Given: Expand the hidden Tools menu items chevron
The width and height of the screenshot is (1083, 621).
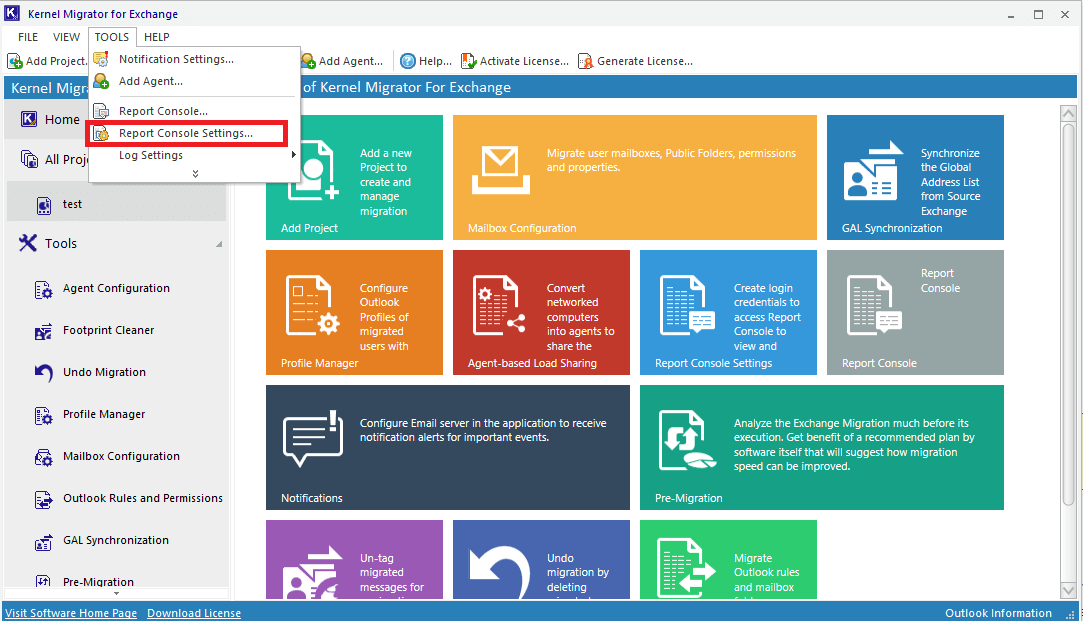Looking at the screenshot, I should [x=195, y=174].
